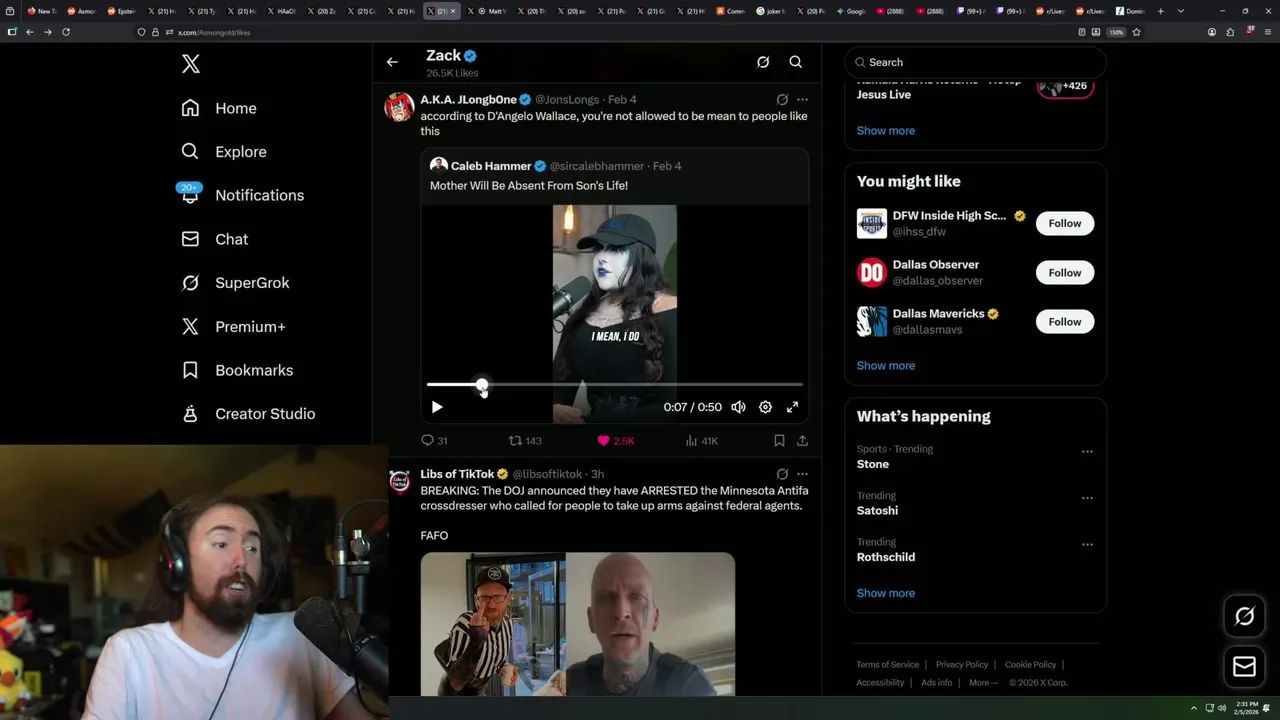Open A.K.A. JLongbOne's avatar
Viewport: 1280px width, 720px height.
(400, 107)
